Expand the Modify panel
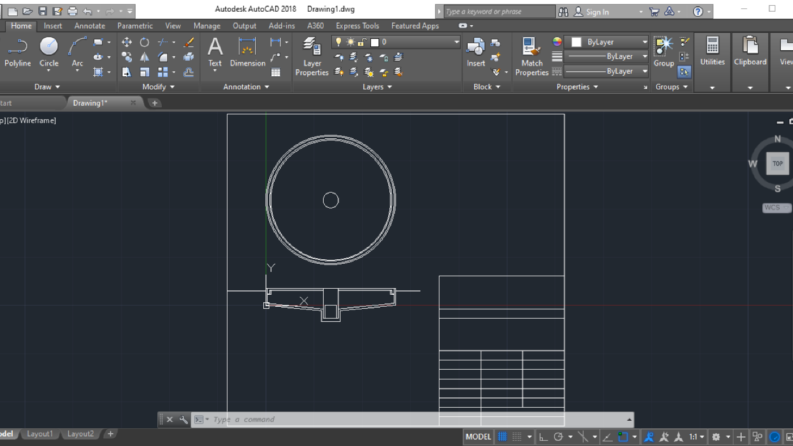Screen dimensions: 793x446 point(158,87)
